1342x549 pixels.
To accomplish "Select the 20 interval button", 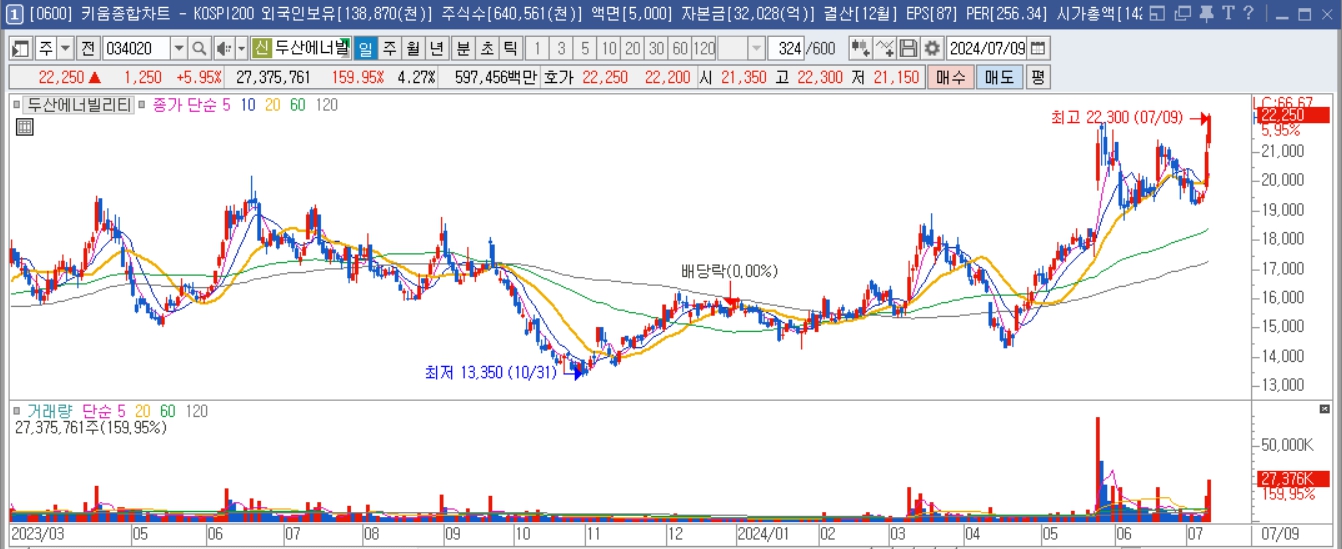I will pyautogui.click(x=633, y=49).
